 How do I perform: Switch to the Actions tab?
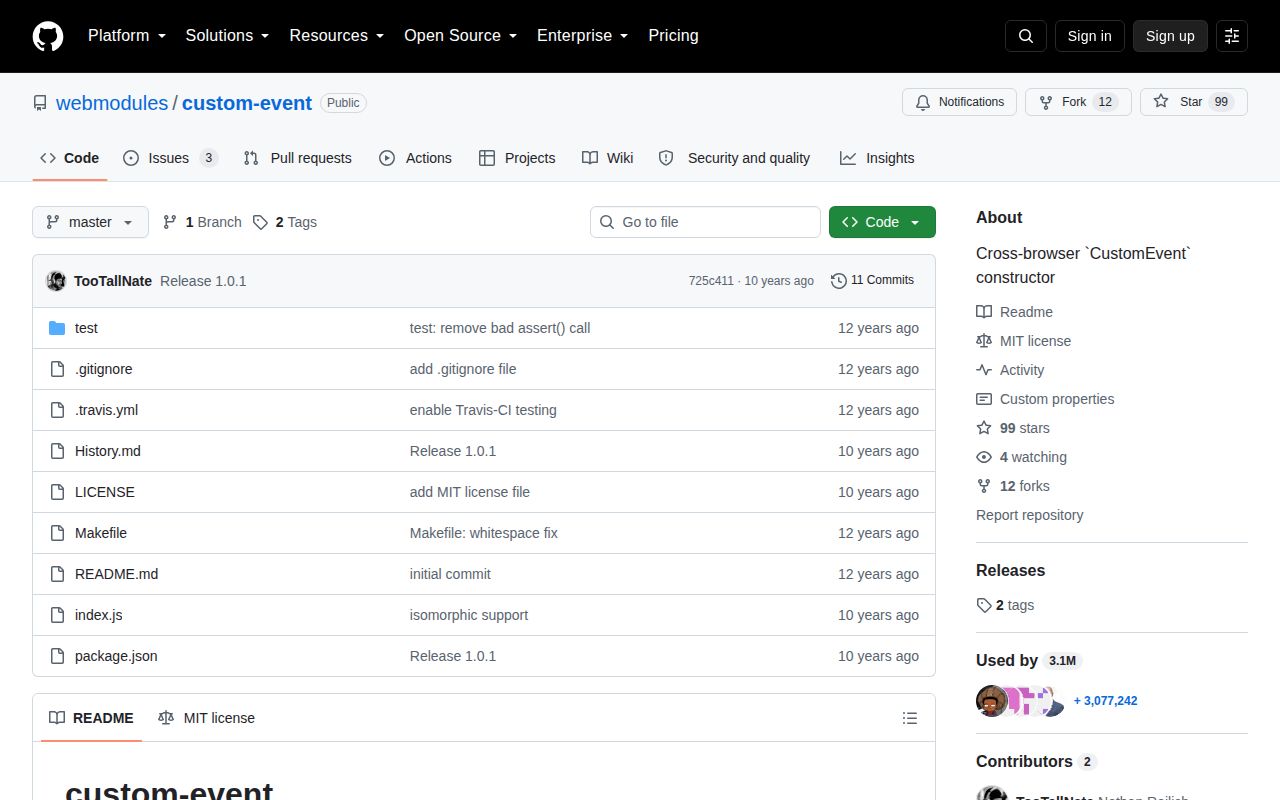[415, 158]
